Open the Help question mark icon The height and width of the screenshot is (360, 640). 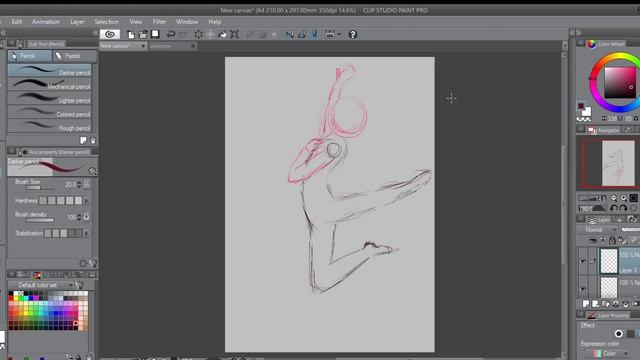353,35
